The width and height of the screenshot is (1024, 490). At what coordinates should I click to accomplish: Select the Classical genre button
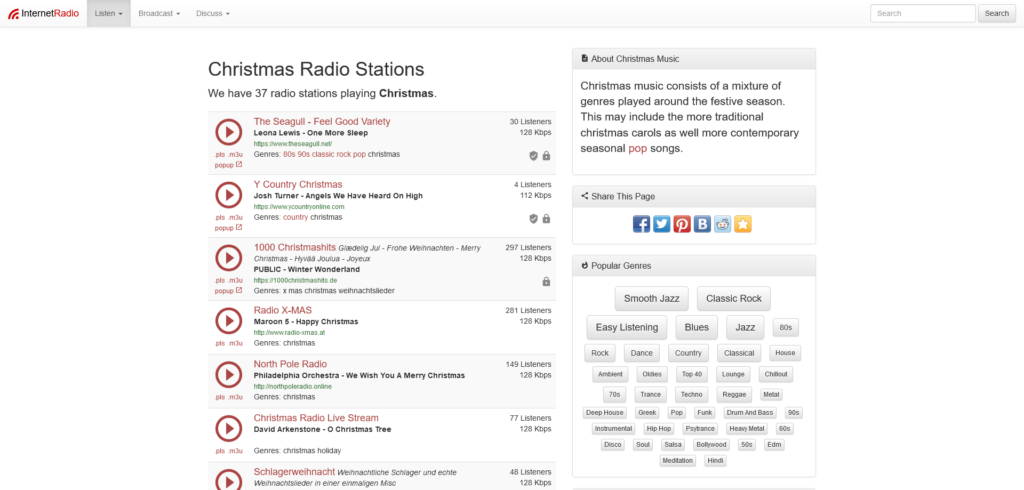(x=739, y=353)
